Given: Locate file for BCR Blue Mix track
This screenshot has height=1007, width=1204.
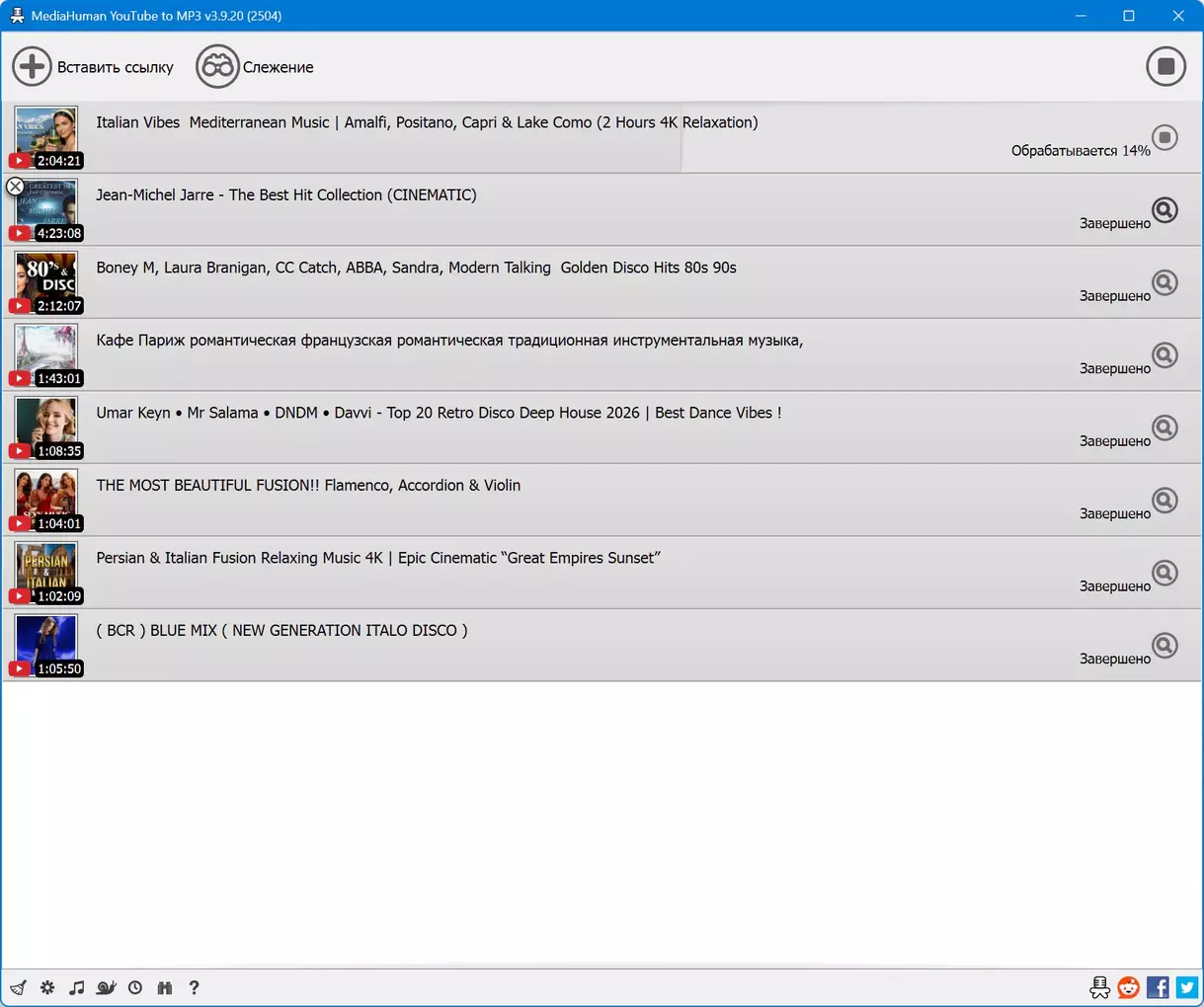Looking at the screenshot, I should click(1165, 646).
